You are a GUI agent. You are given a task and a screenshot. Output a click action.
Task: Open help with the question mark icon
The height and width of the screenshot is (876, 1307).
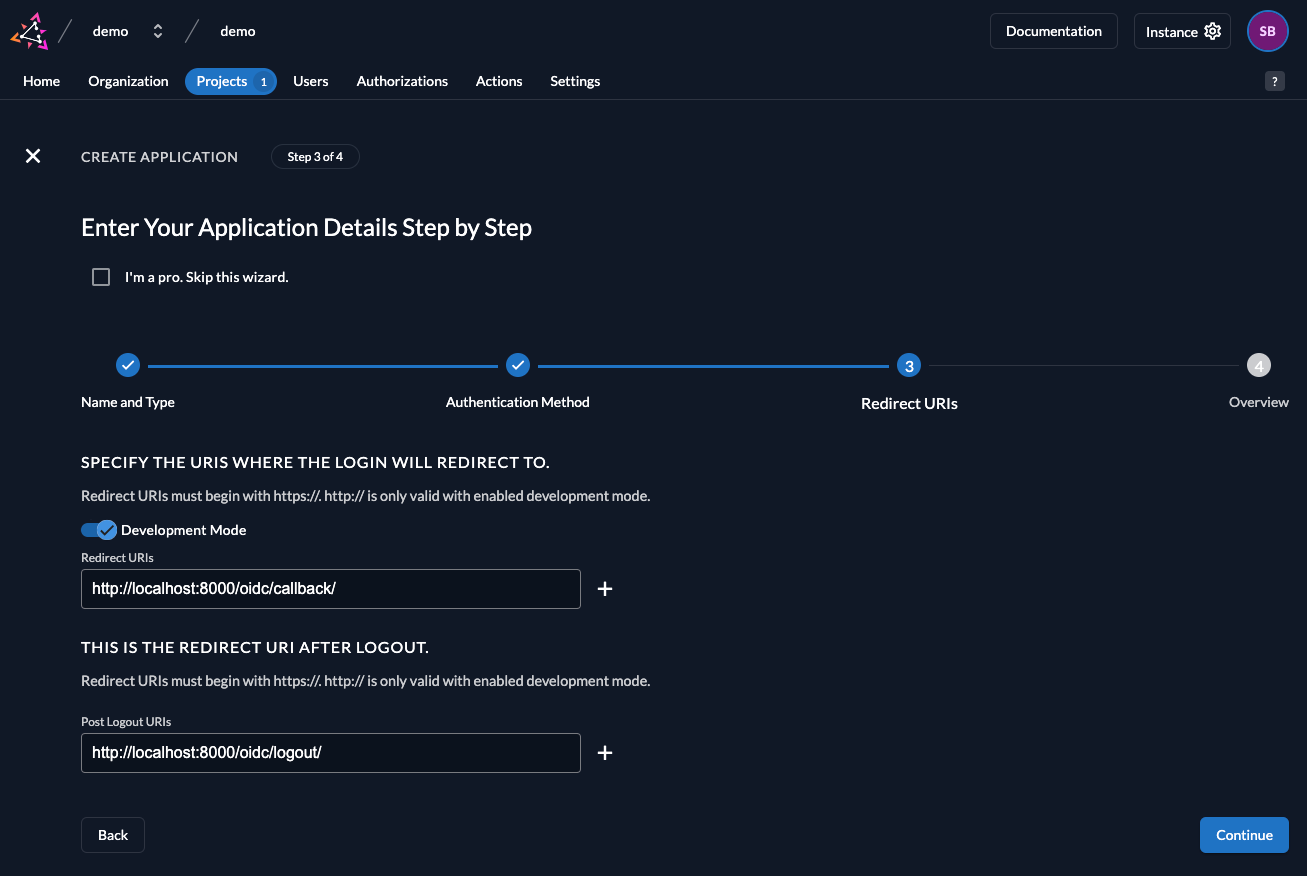[1275, 81]
